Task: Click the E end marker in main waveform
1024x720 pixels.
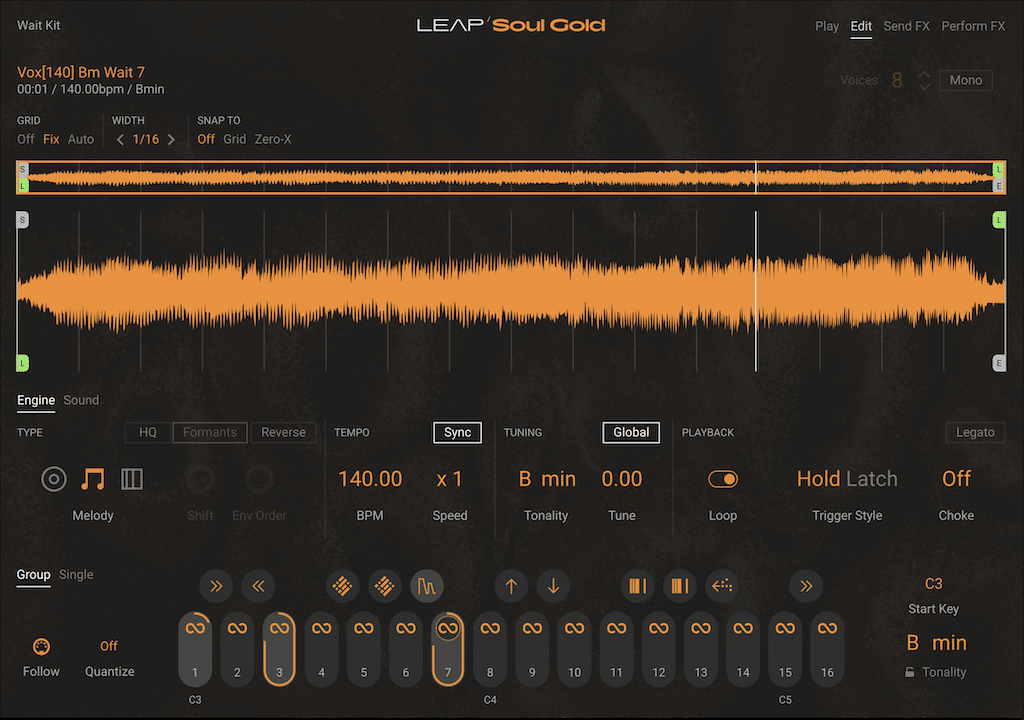Action: [999, 363]
